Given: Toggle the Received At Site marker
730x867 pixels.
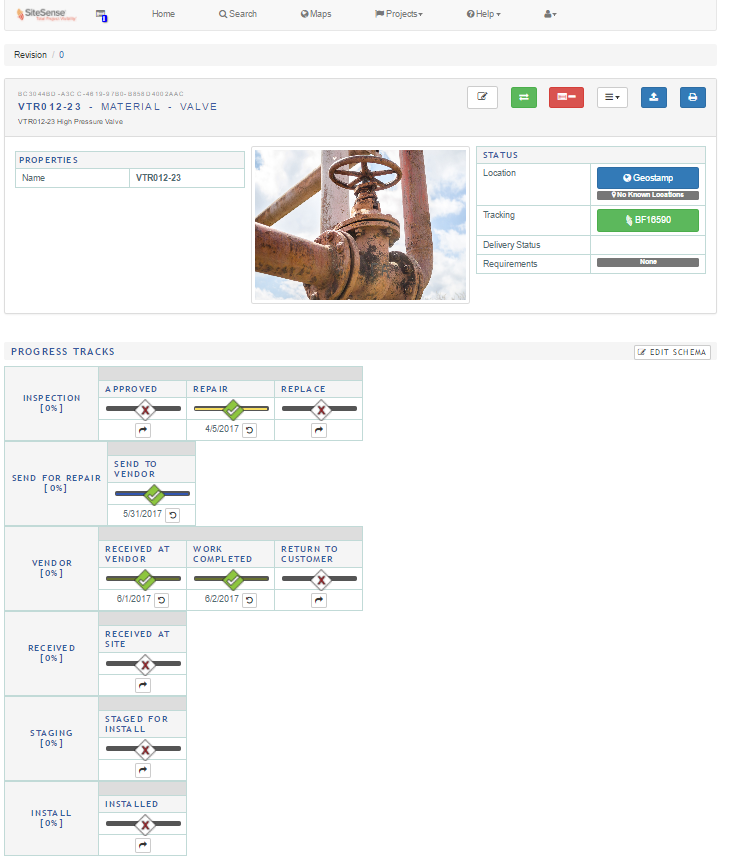Looking at the screenshot, I should [145, 665].
